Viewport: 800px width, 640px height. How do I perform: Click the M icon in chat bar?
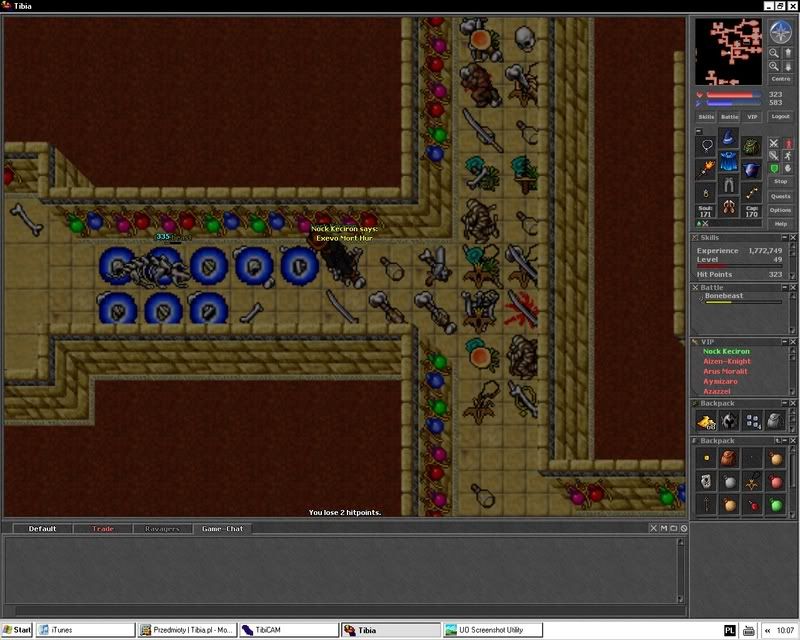(664, 529)
